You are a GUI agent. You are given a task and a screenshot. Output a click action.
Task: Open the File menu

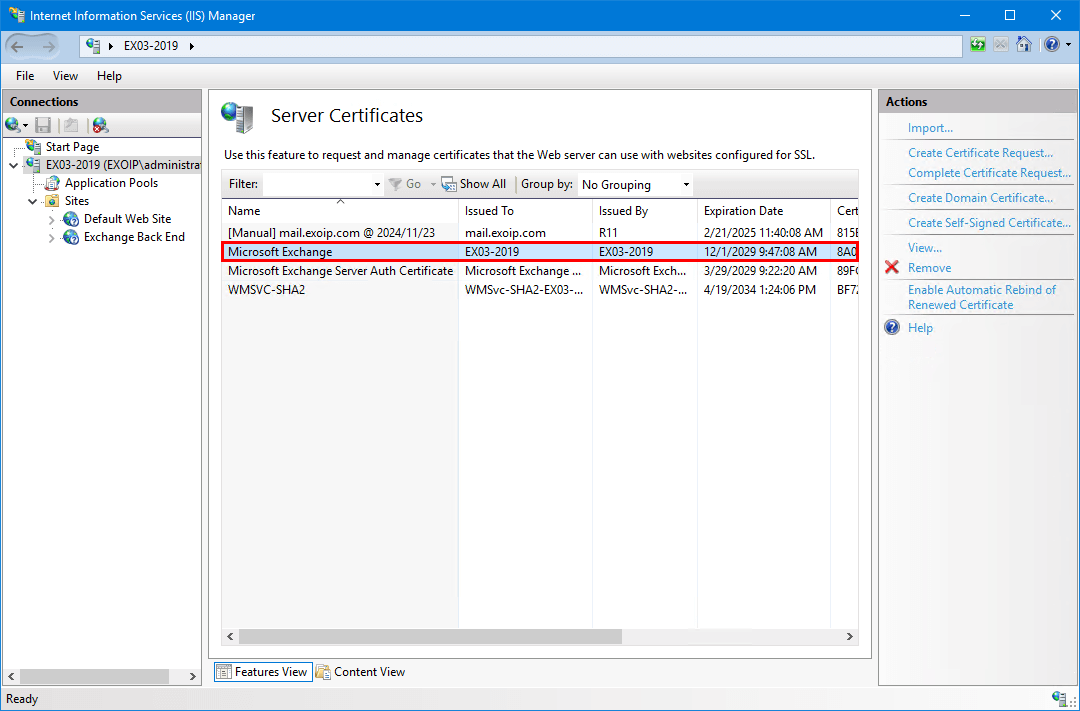pos(25,76)
